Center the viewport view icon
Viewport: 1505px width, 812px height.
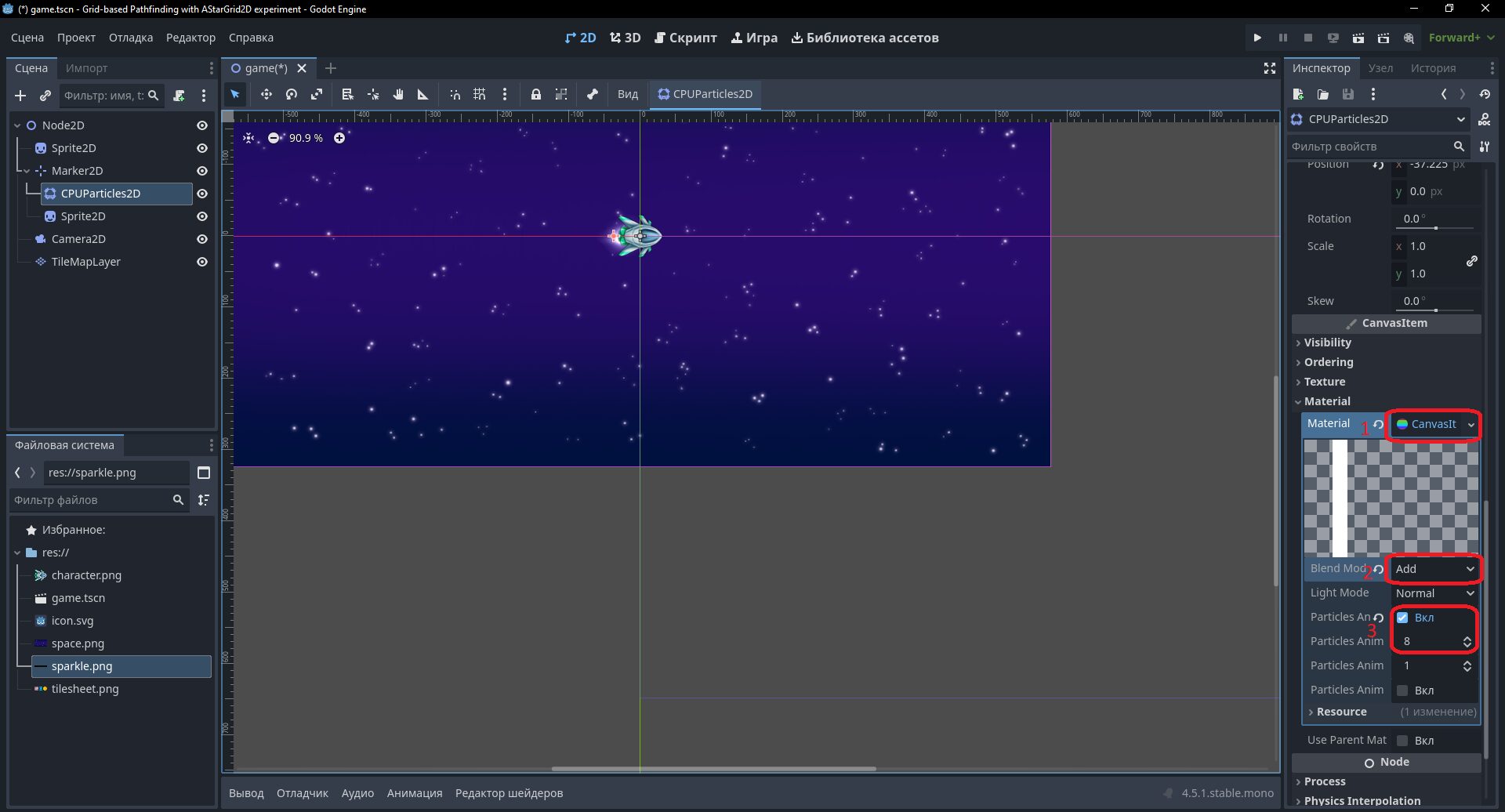248,138
